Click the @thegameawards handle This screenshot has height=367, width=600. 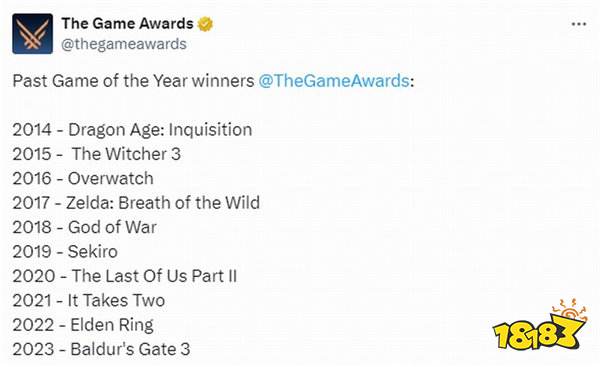(x=124, y=44)
